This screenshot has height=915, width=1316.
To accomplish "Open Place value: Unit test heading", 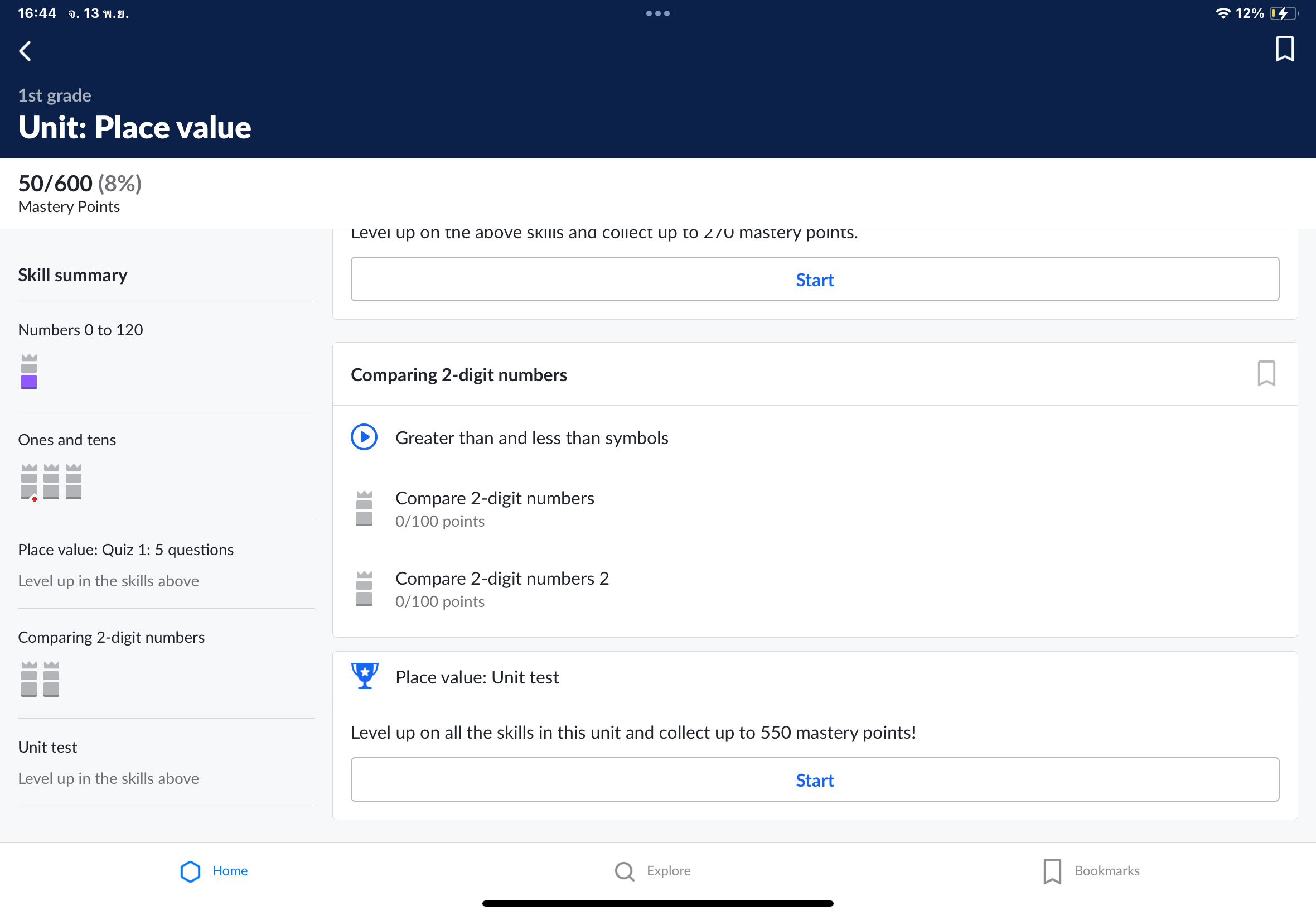I will [477, 677].
